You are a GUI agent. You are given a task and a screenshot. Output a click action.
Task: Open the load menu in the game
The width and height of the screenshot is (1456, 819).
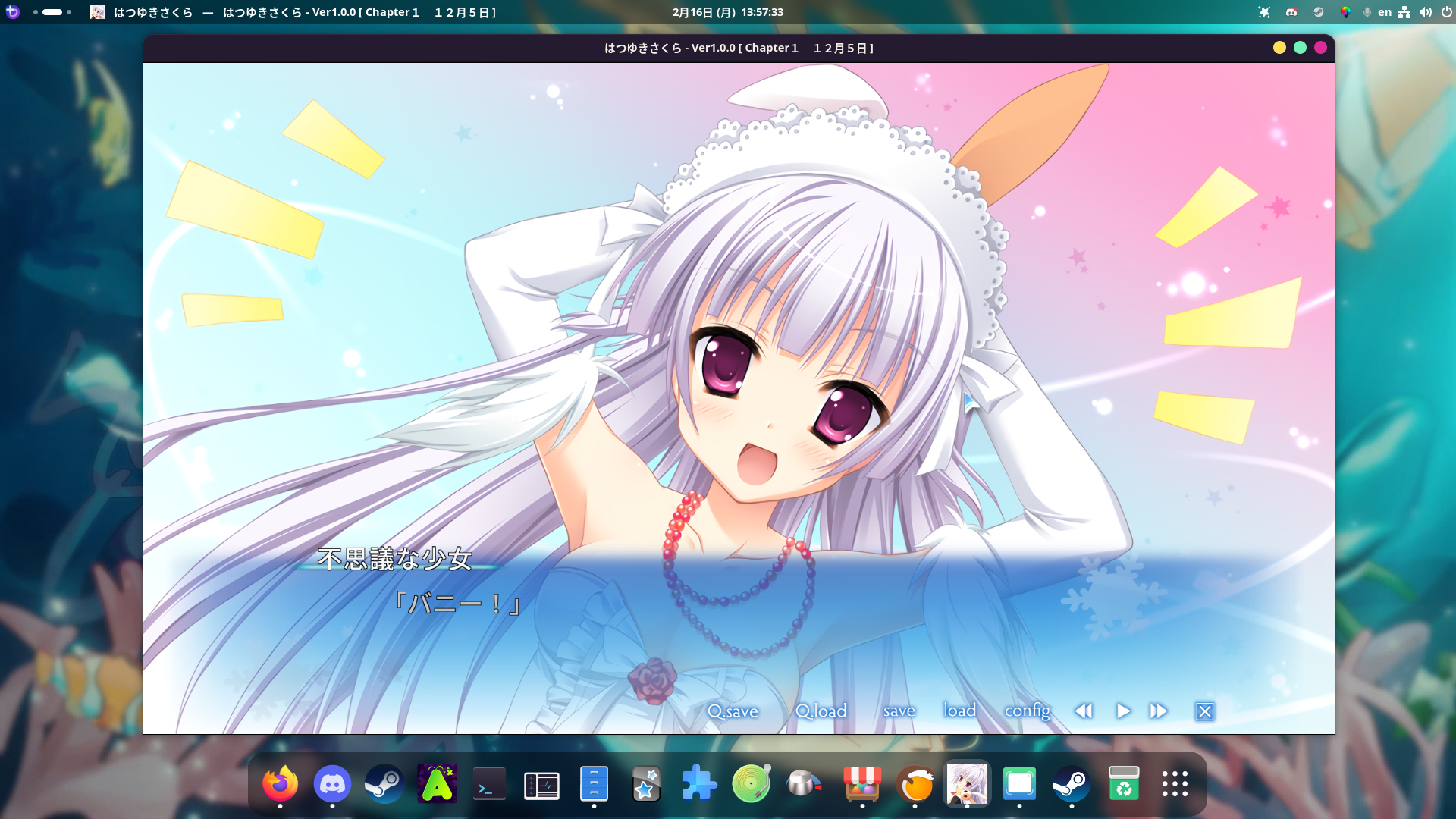click(x=959, y=711)
